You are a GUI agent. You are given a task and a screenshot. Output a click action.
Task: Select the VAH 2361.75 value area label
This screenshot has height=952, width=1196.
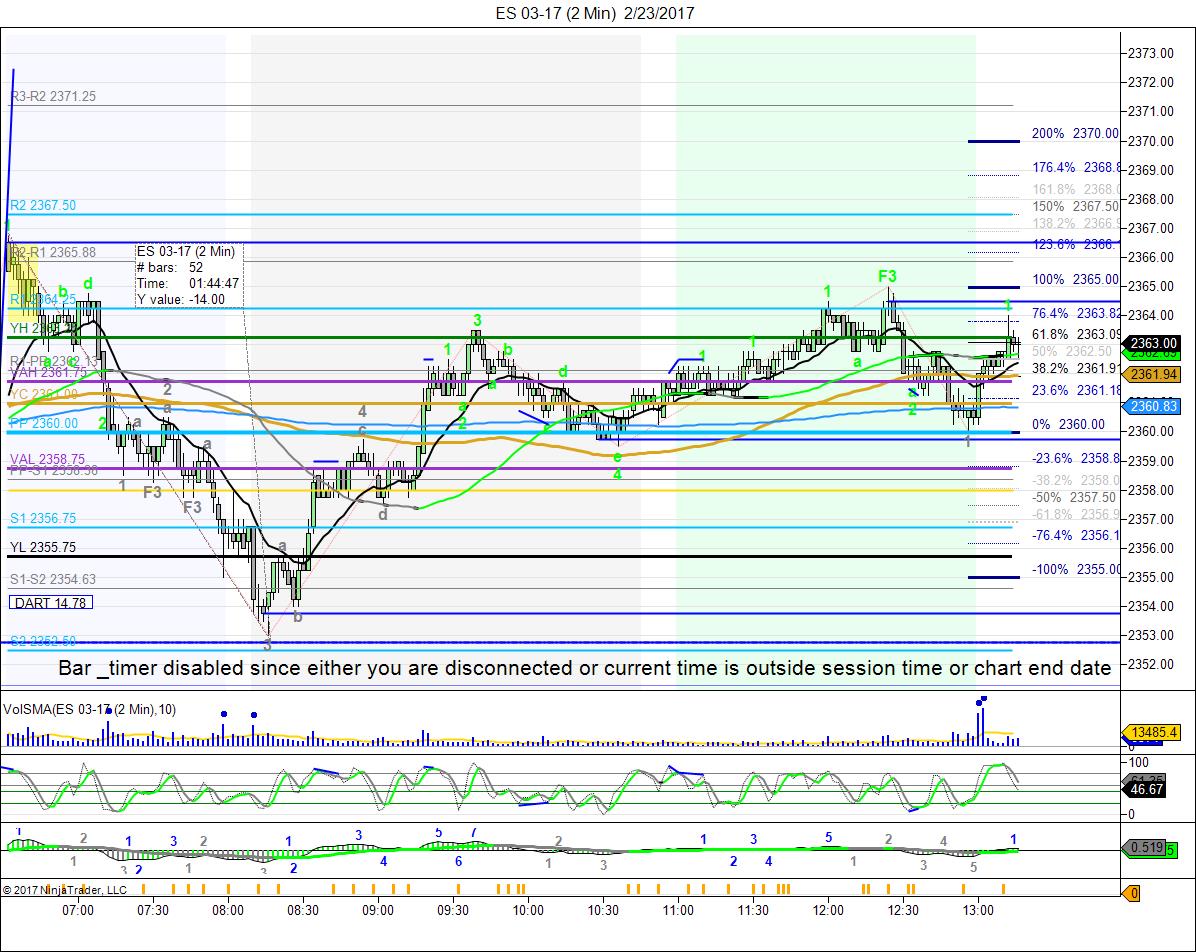point(47,372)
